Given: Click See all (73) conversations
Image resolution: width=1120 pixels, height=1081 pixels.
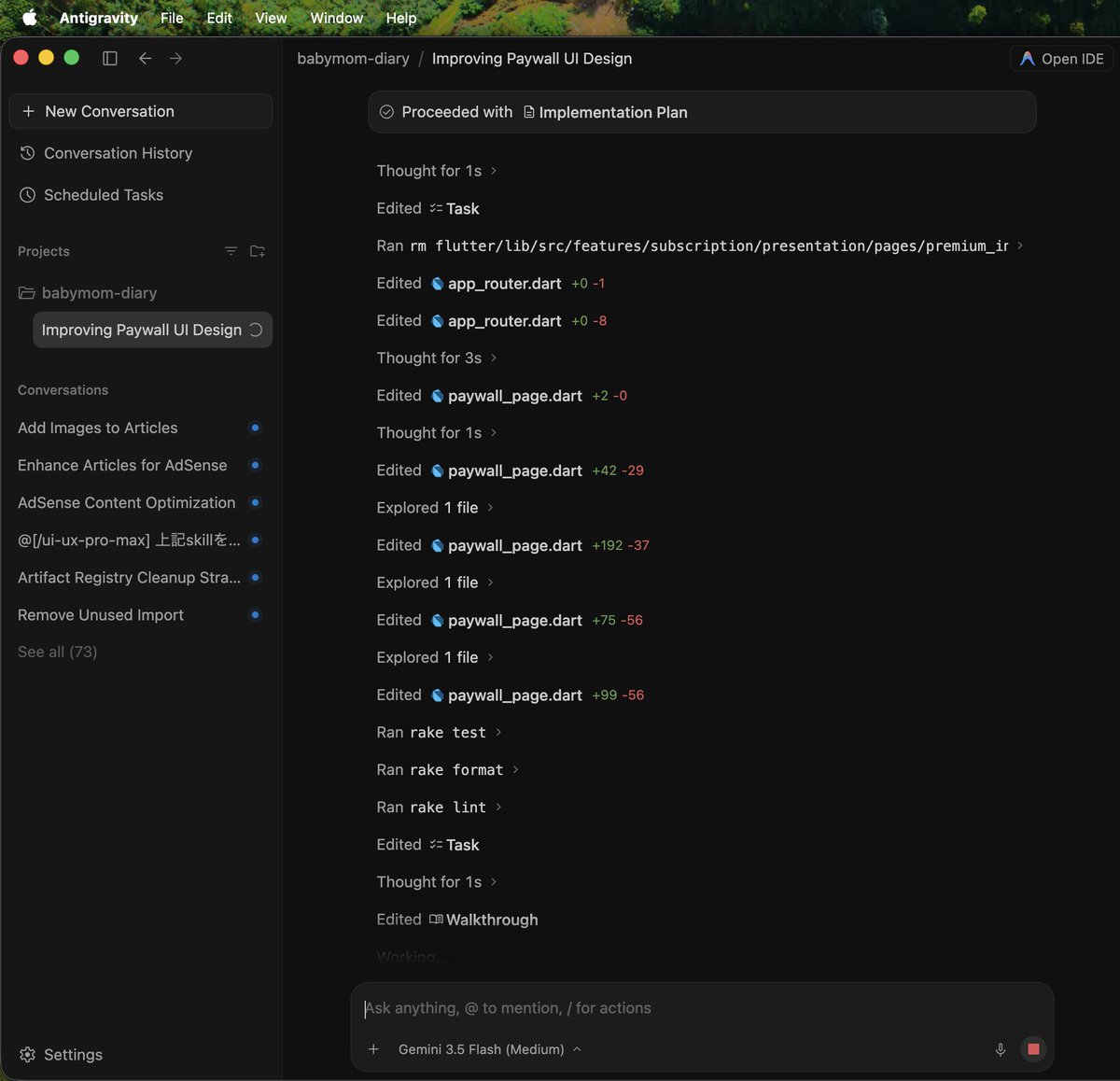Looking at the screenshot, I should (x=57, y=652).
